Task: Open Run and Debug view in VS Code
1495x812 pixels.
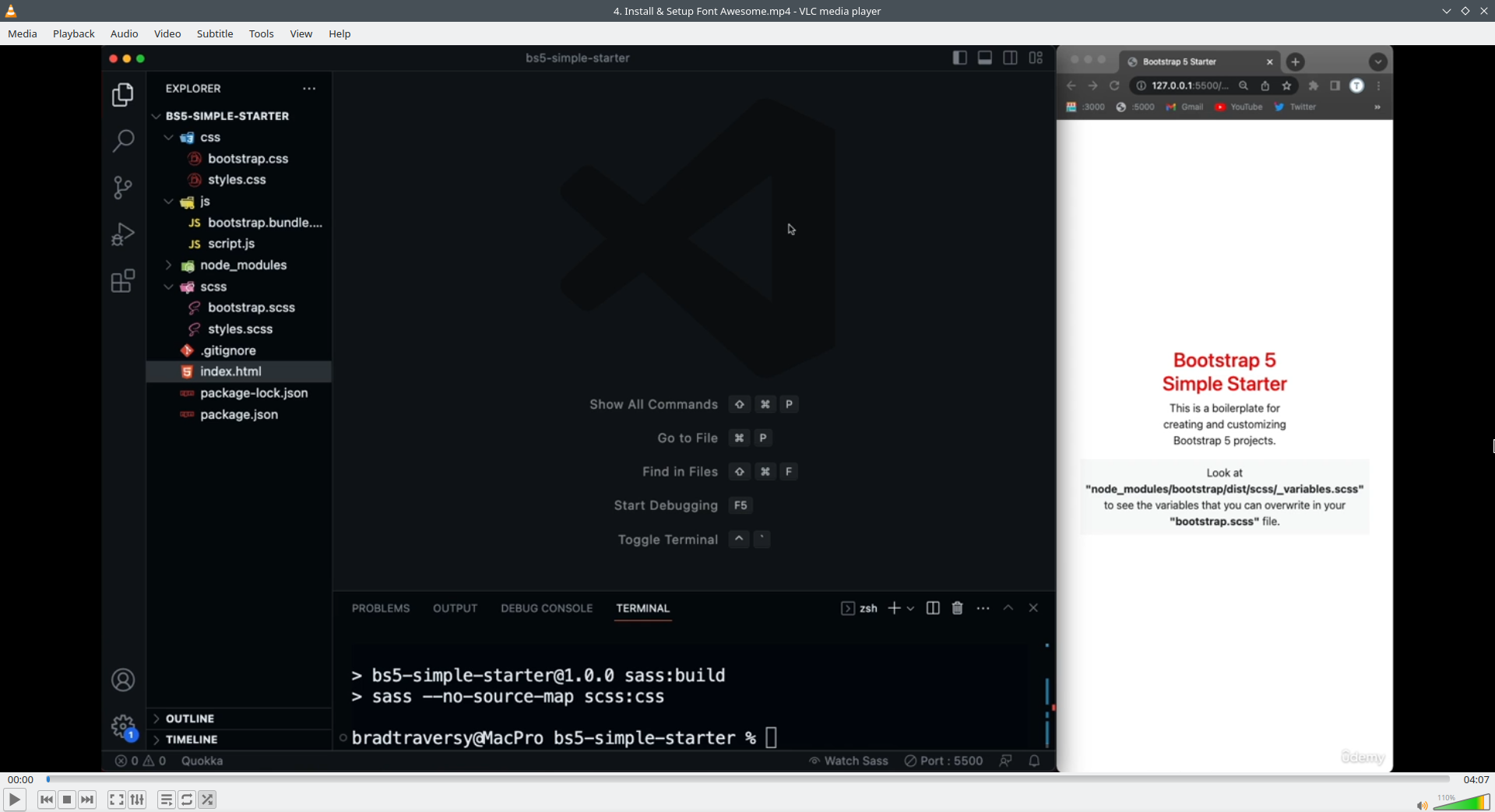Action: click(x=123, y=234)
